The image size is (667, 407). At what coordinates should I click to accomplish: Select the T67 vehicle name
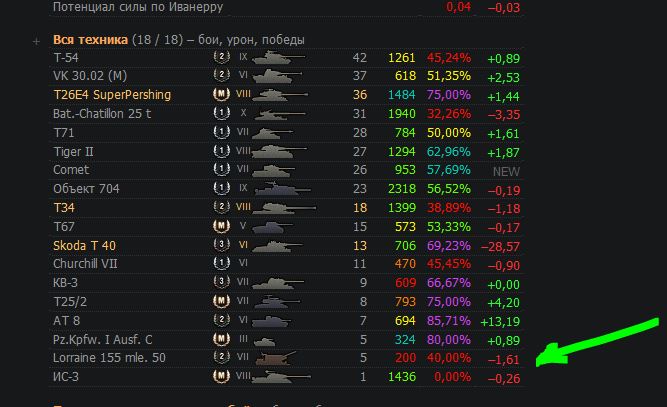64,227
